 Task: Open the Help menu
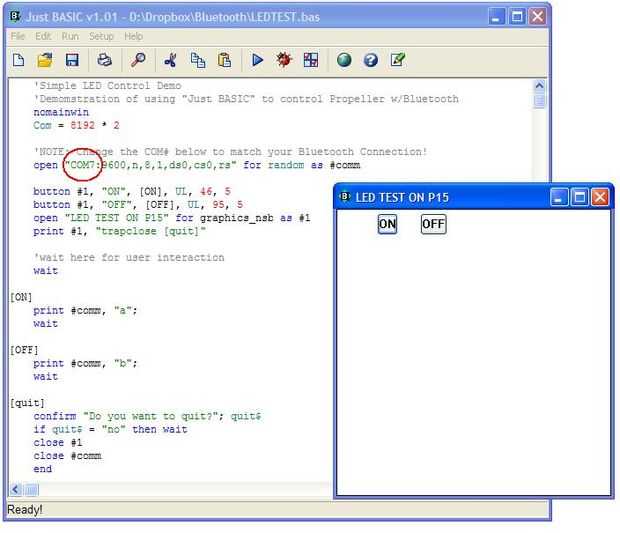pyautogui.click(x=133, y=36)
